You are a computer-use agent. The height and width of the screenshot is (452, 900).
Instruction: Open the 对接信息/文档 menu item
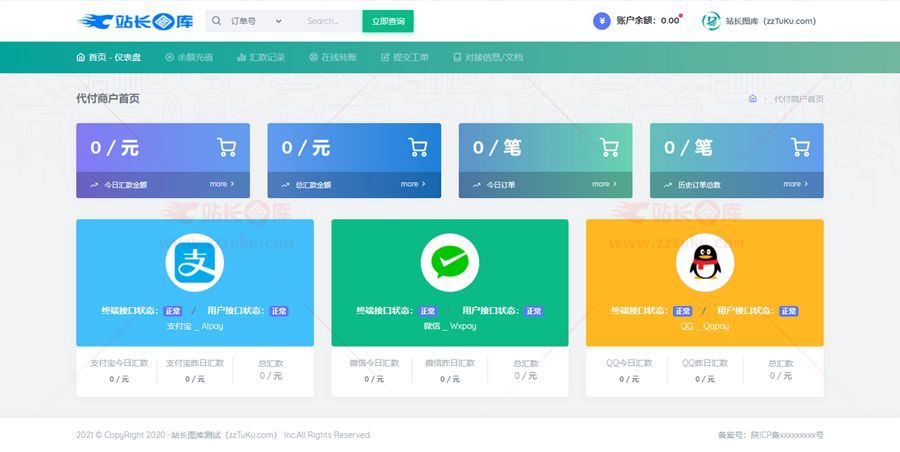tap(487, 57)
